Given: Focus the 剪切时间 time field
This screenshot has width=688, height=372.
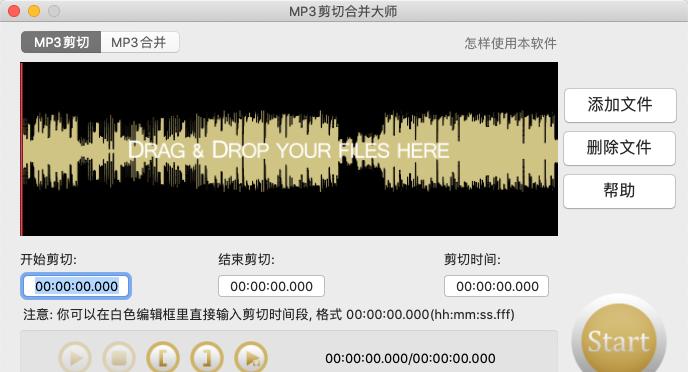Looking at the screenshot, I should click(x=496, y=286).
